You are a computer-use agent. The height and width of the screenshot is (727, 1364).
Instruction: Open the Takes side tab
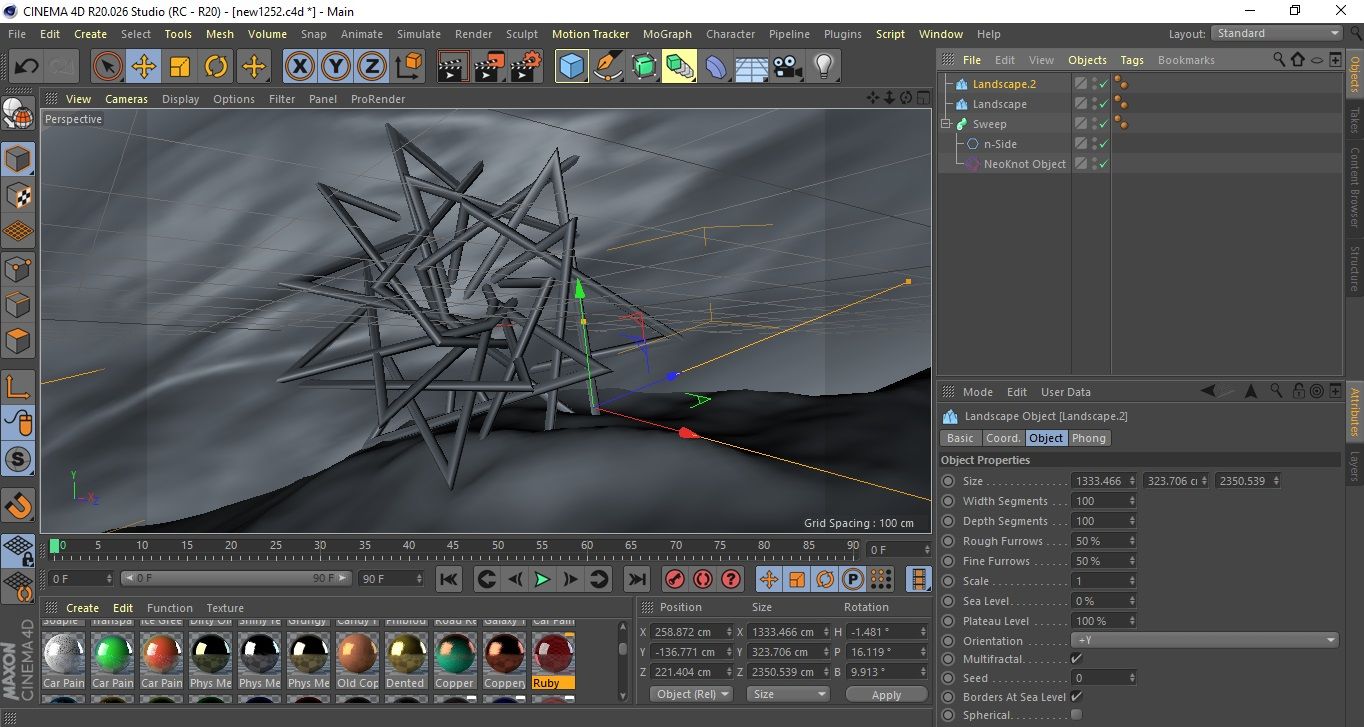click(x=1354, y=121)
